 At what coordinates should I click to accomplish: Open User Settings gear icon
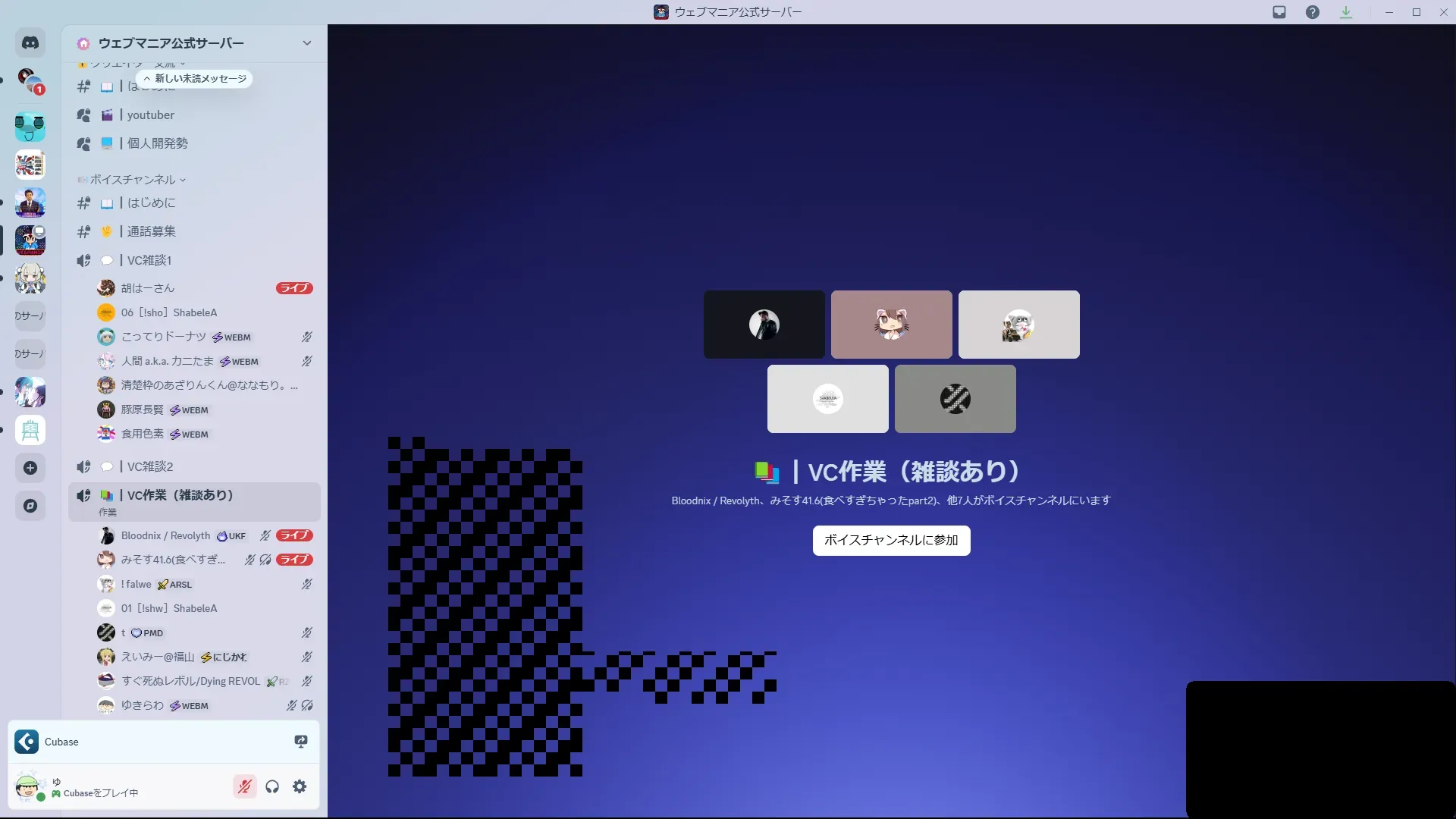[300, 786]
